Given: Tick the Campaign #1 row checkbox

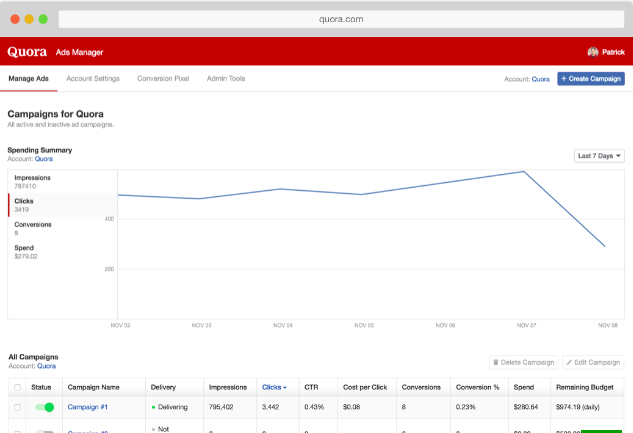Looking at the screenshot, I should coord(17,407).
